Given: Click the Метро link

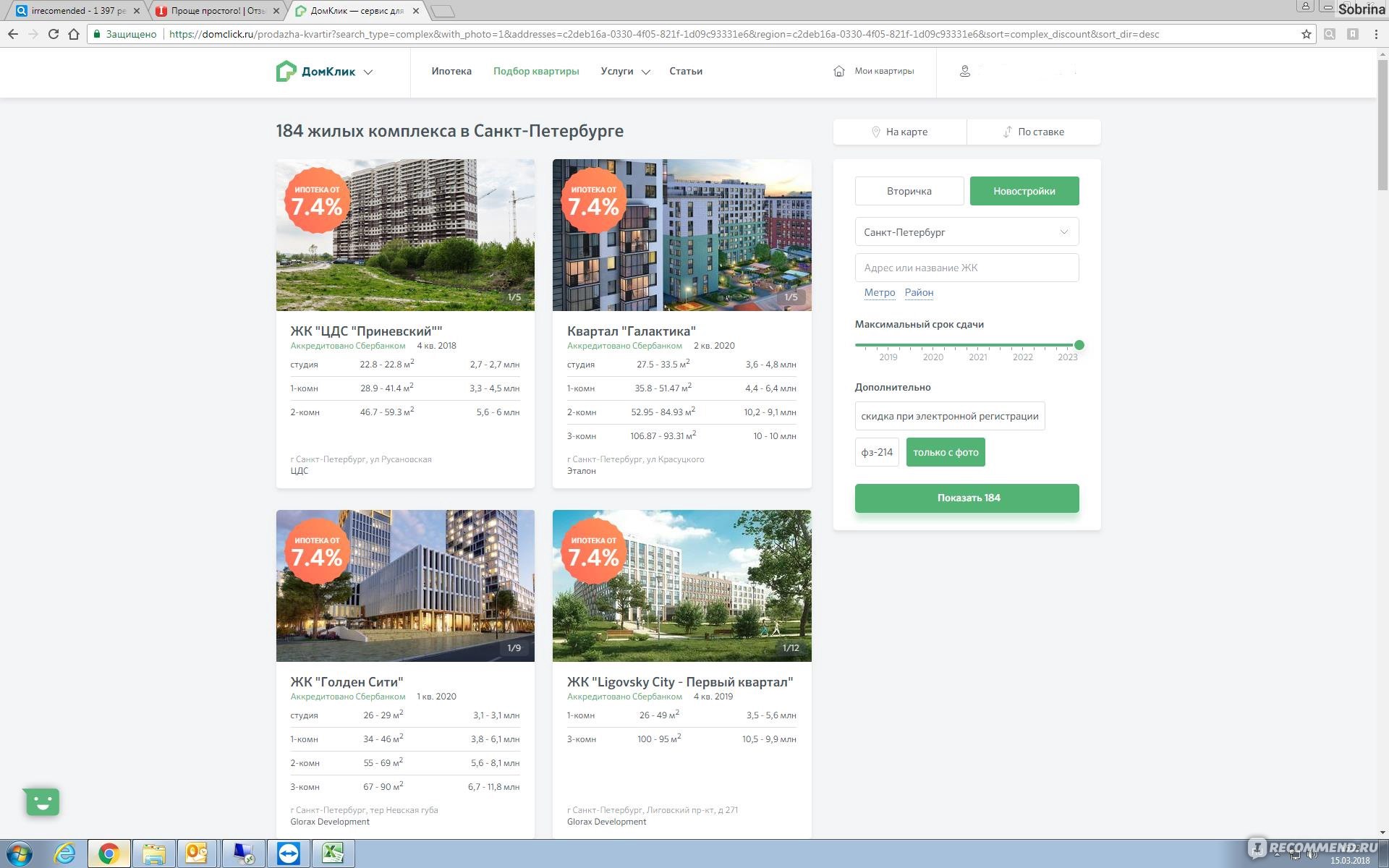Looking at the screenshot, I should point(879,292).
